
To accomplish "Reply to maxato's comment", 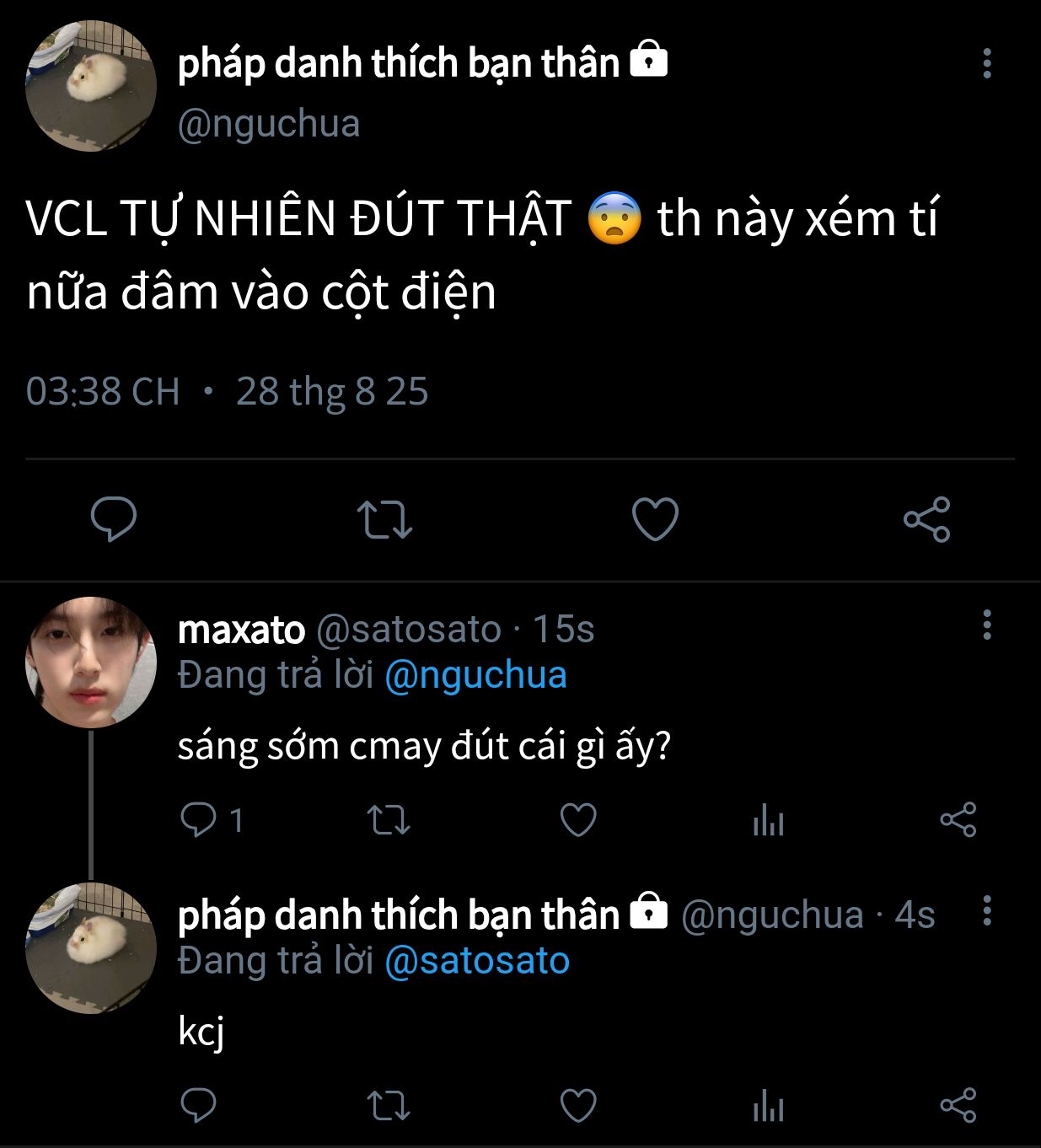I will [199, 819].
